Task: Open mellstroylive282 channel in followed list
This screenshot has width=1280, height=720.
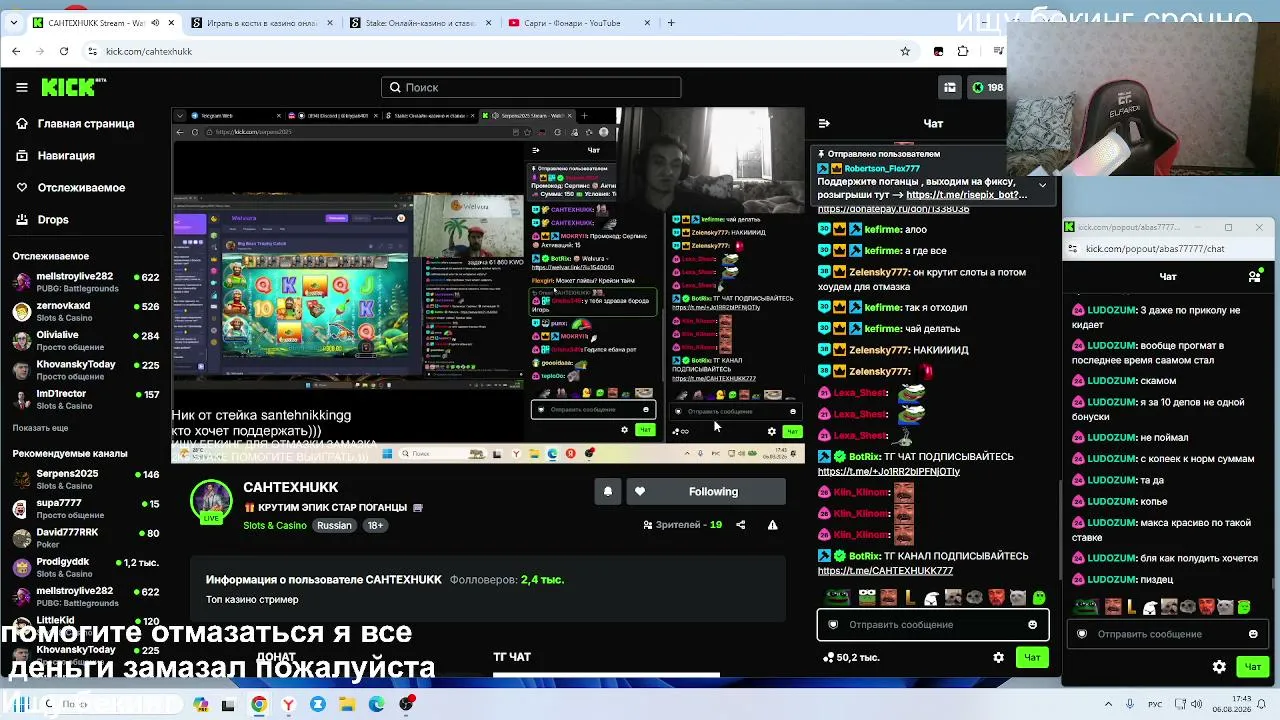Action: click(x=85, y=282)
